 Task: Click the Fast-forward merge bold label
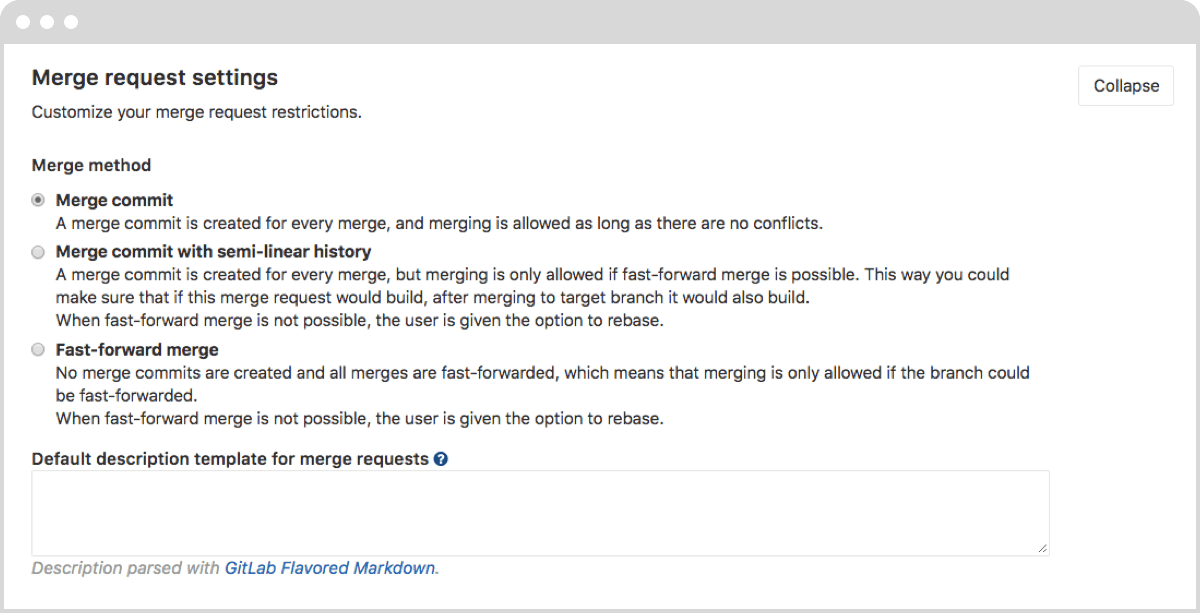[x=138, y=349]
